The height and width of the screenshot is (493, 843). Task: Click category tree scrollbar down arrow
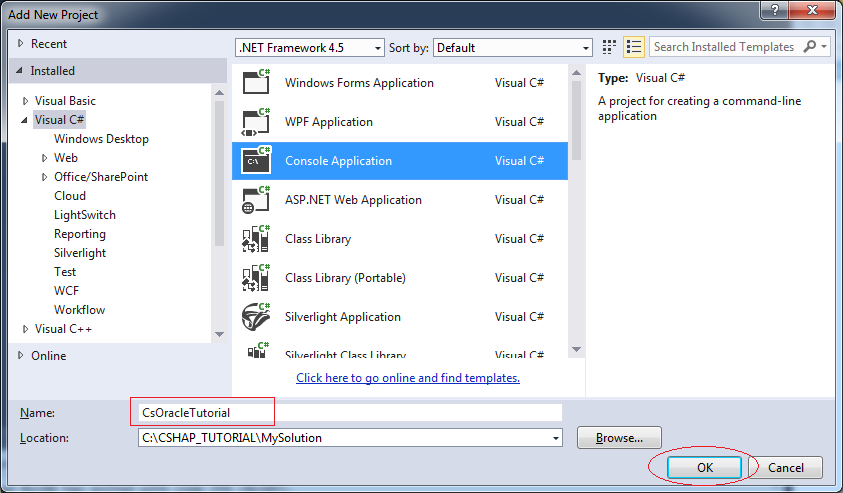click(x=219, y=334)
